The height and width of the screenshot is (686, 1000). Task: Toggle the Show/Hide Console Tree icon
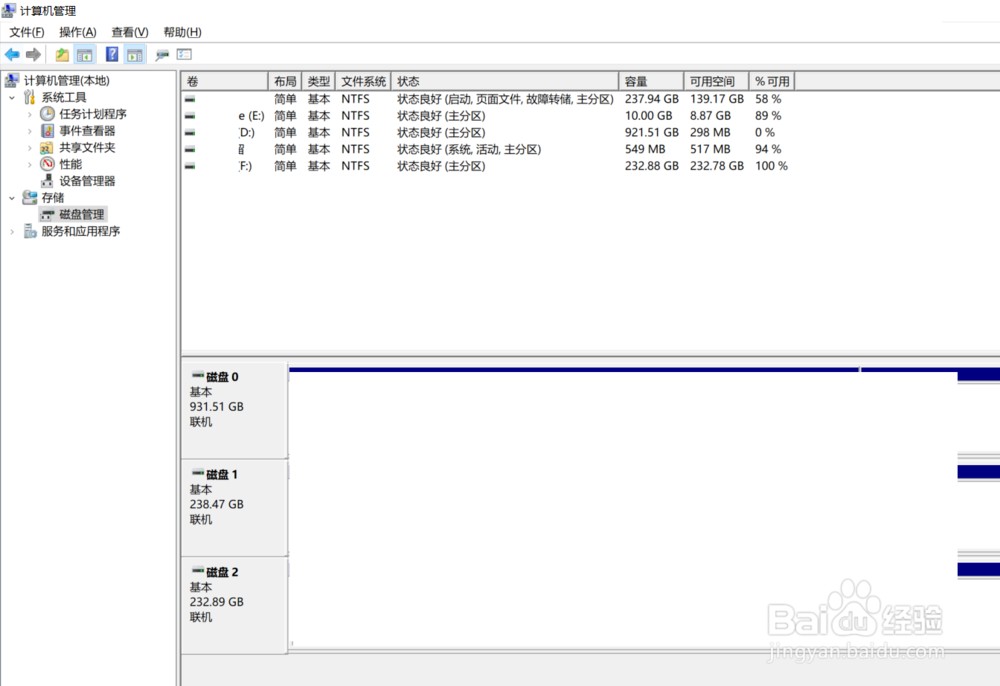(x=85, y=55)
